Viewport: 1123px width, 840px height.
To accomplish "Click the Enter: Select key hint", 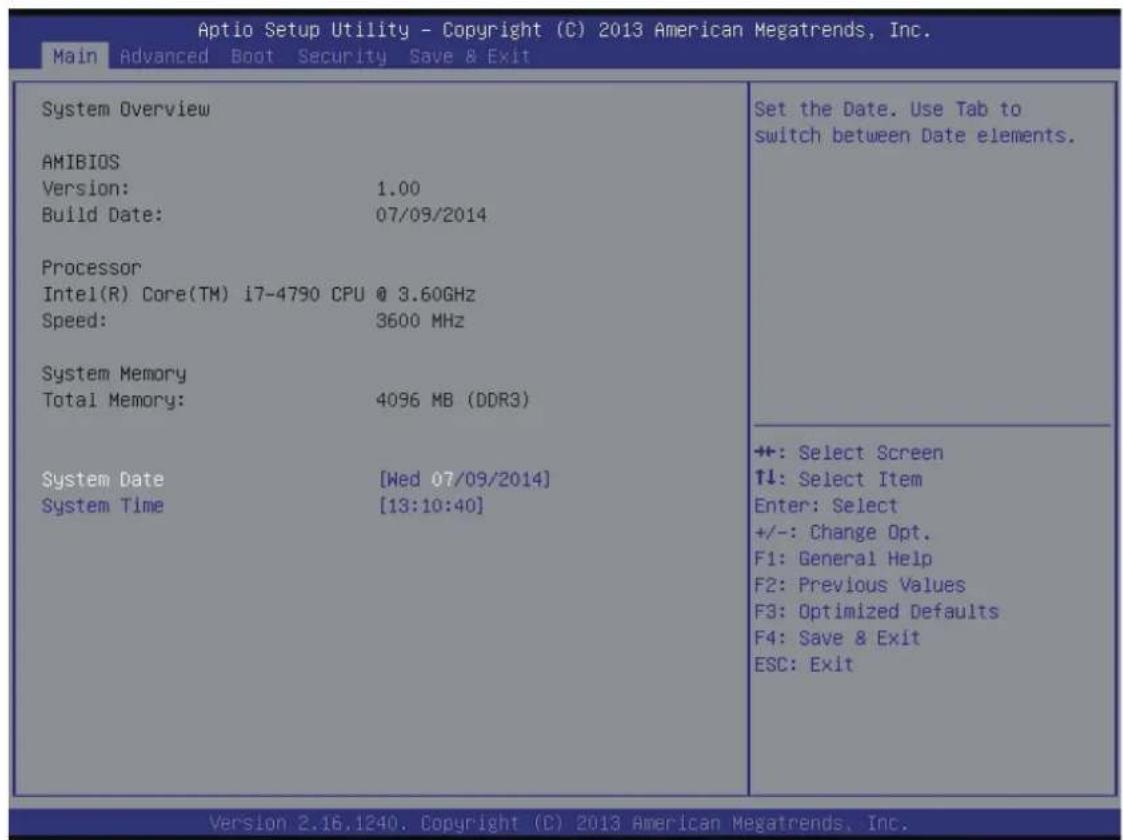I will 826,506.
